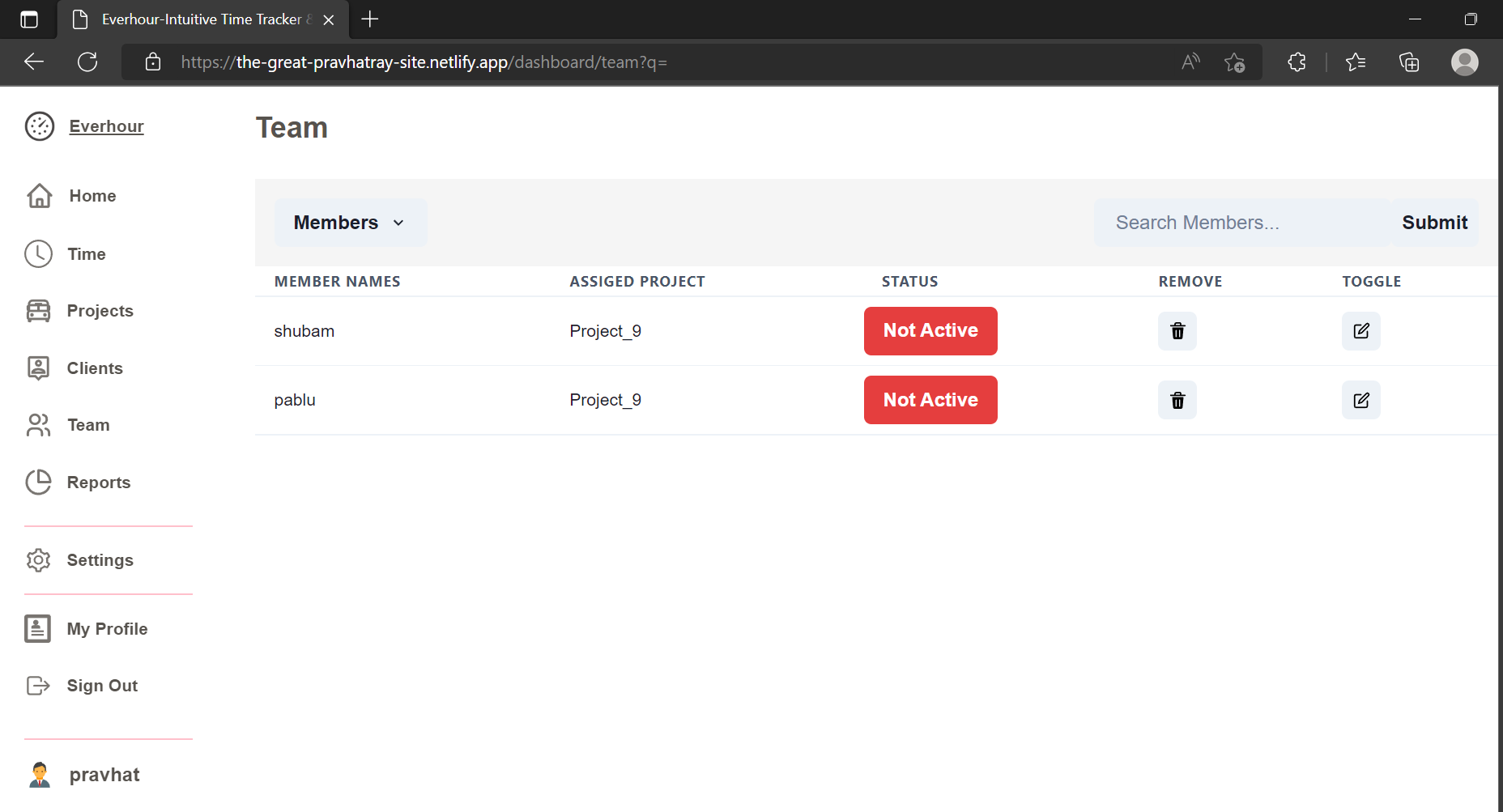Open the Favorites list icon

[1356, 62]
